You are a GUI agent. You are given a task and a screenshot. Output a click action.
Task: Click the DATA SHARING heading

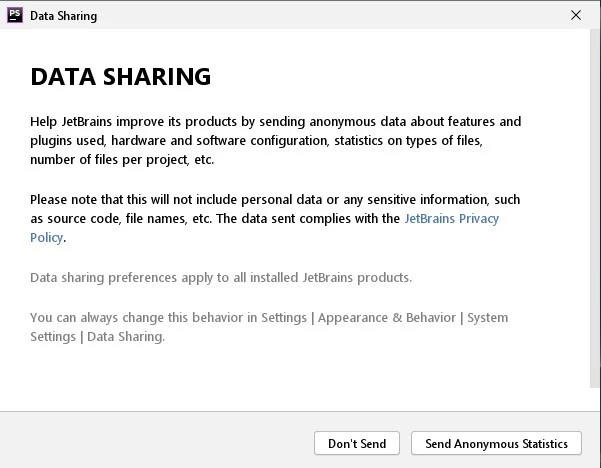coord(121,77)
